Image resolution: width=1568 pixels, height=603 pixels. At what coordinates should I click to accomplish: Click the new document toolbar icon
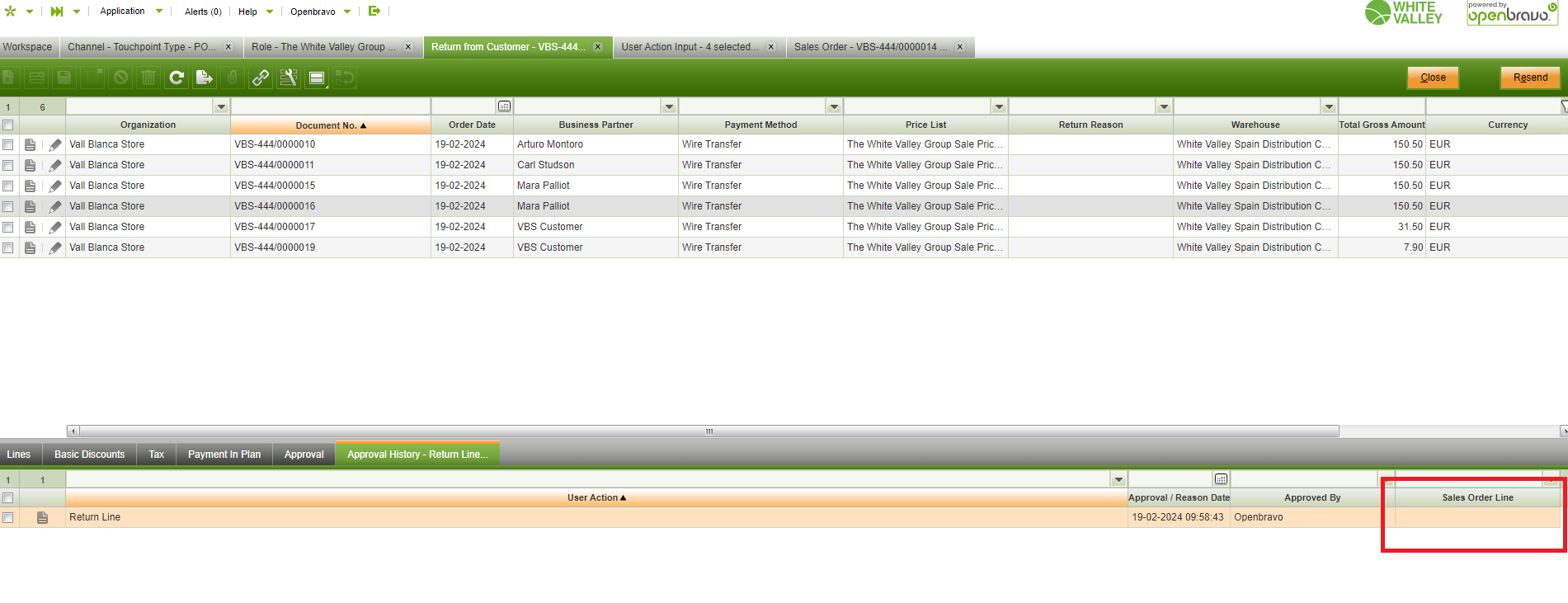coord(9,78)
